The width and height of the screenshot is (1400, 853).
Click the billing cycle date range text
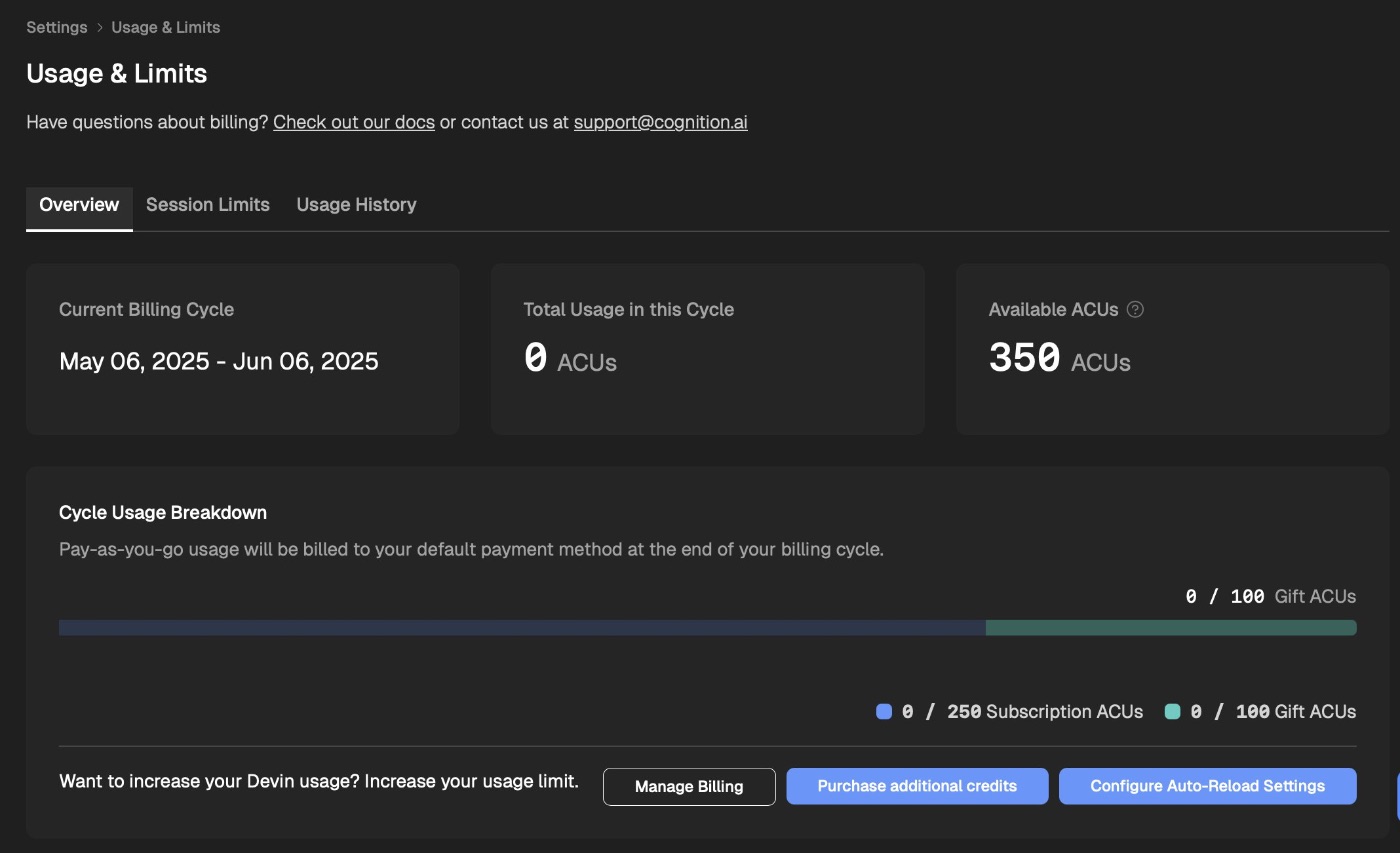pyautogui.click(x=219, y=361)
